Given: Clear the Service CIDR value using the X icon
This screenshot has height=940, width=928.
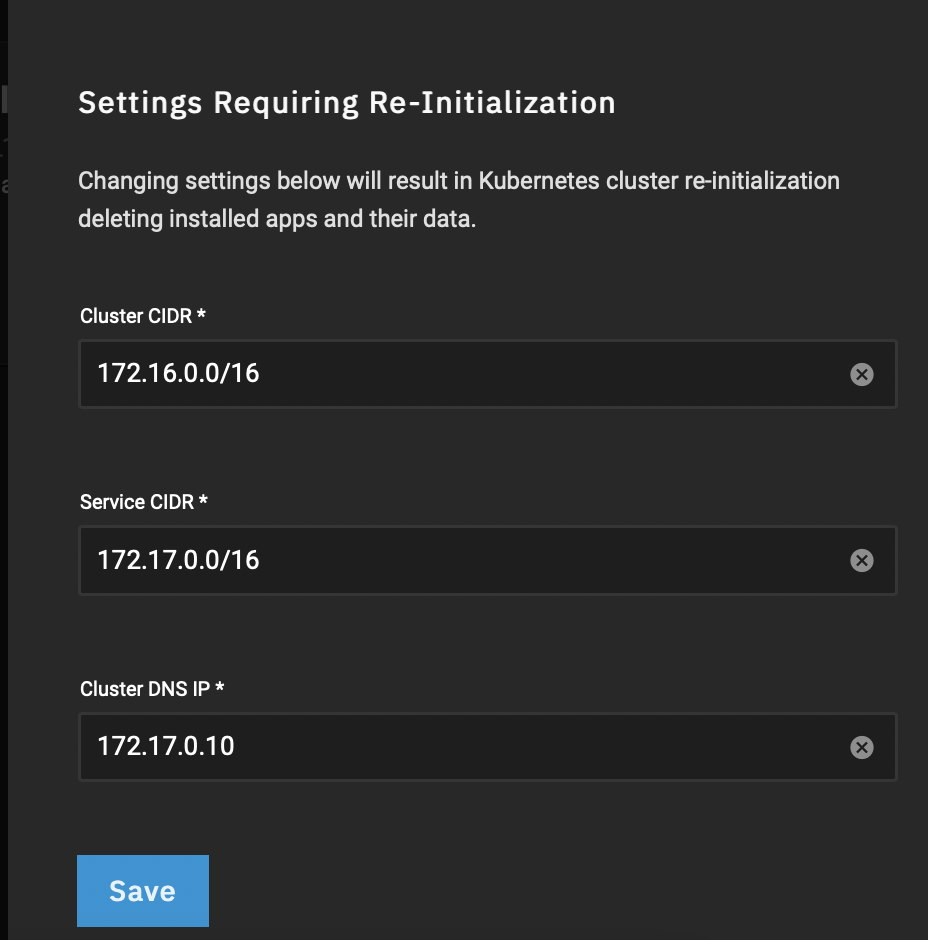Looking at the screenshot, I should (x=861, y=561).
